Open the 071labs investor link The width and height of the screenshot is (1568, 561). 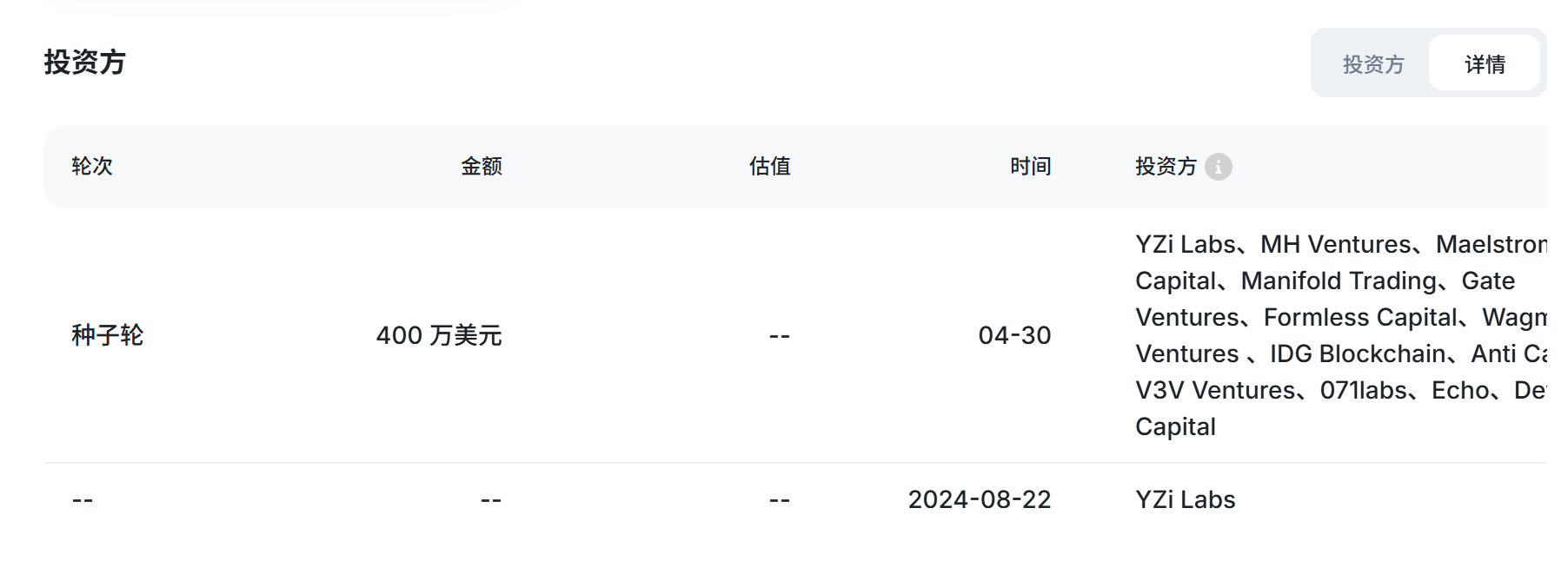(x=1363, y=391)
